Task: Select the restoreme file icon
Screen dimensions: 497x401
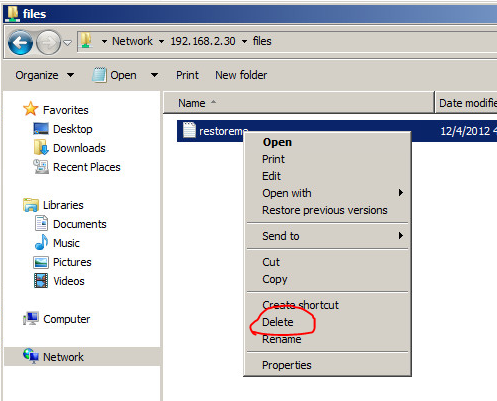Action: 189,130
